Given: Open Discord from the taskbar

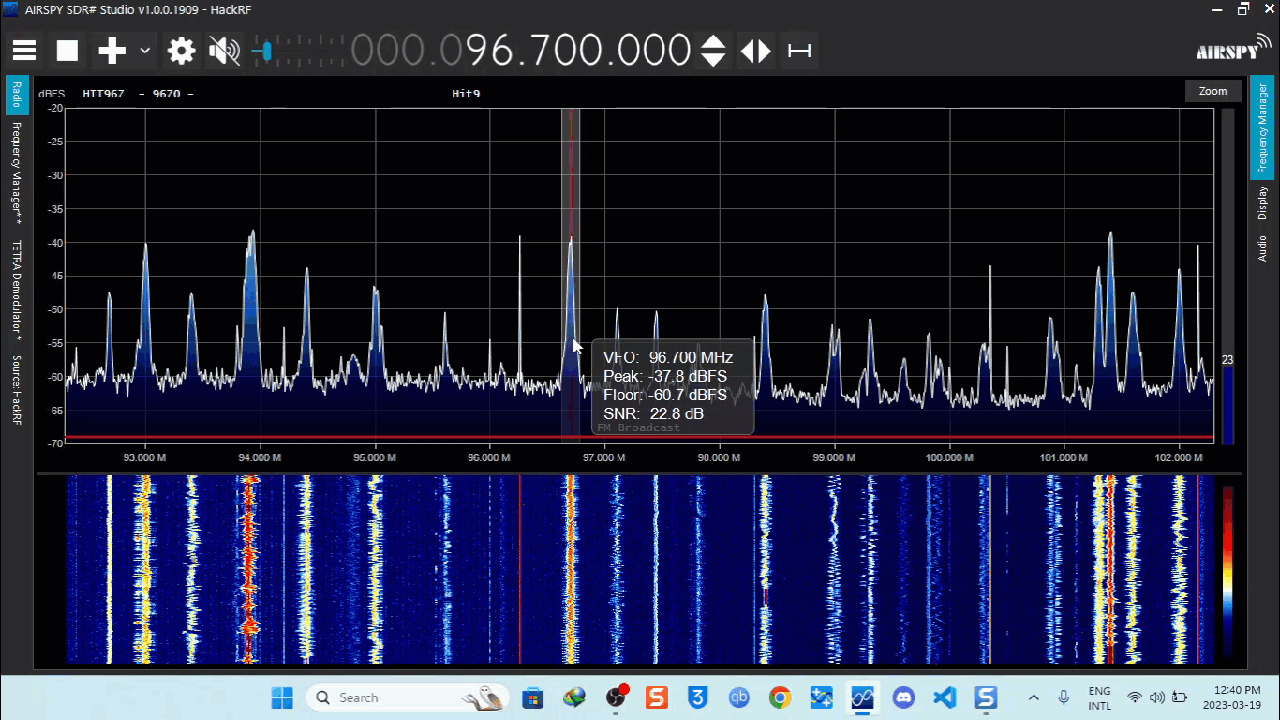Looking at the screenshot, I should [904, 697].
